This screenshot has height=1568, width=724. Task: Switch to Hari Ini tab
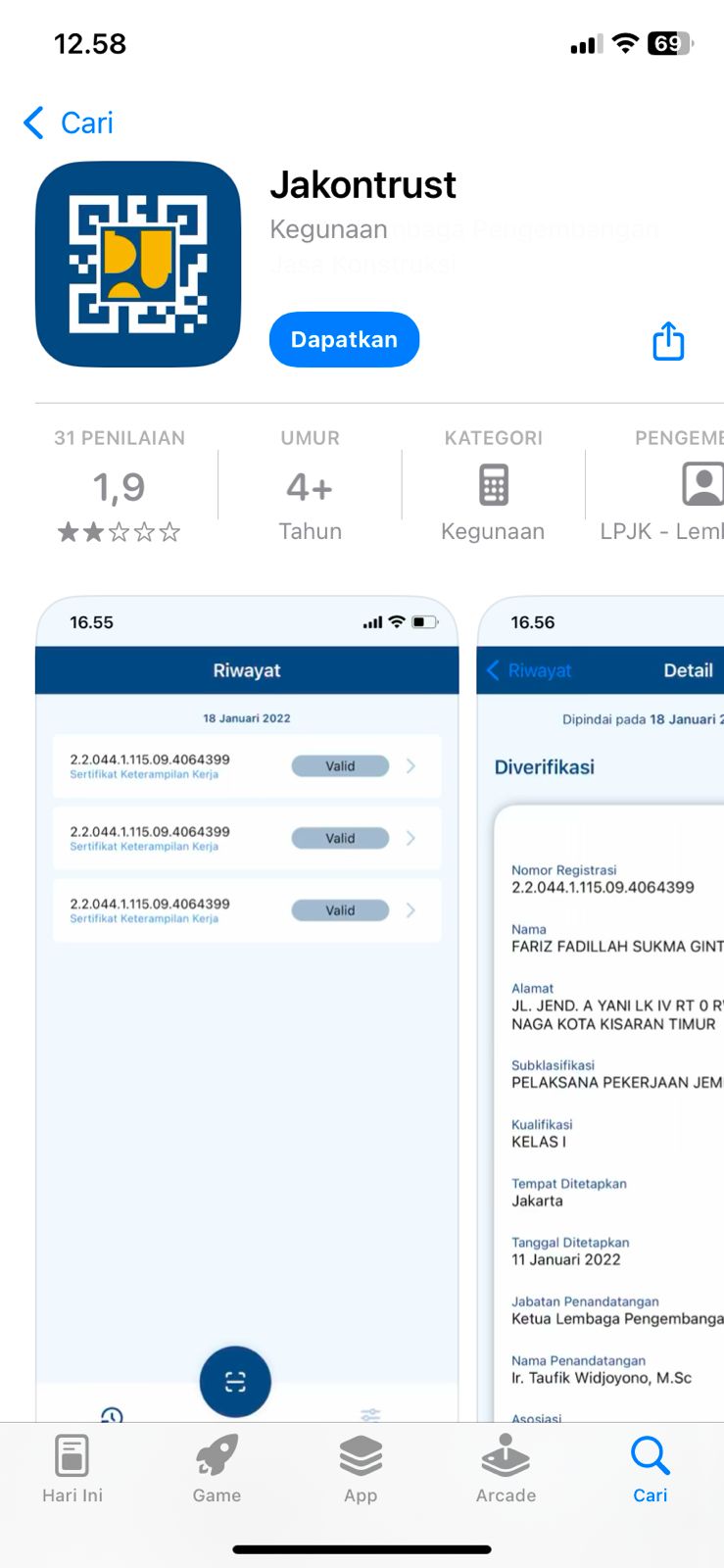pos(72,1469)
